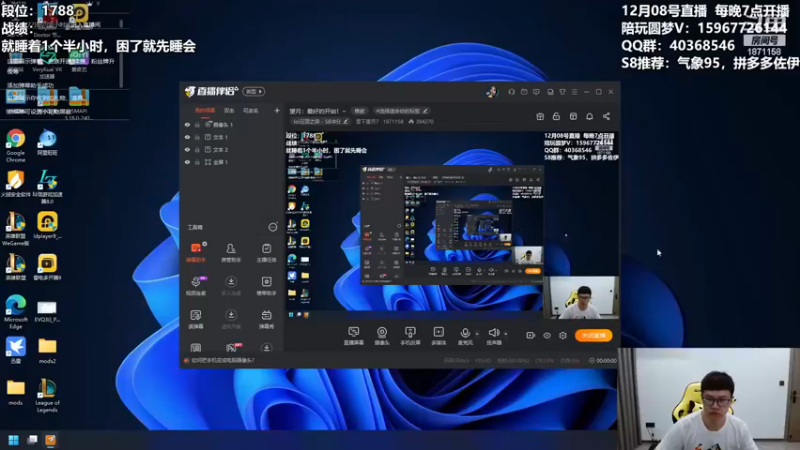Image resolution: width=800 pixels, height=450 pixels.
Task: Open League of Legends desktop shortcut
Action: click(47, 395)
